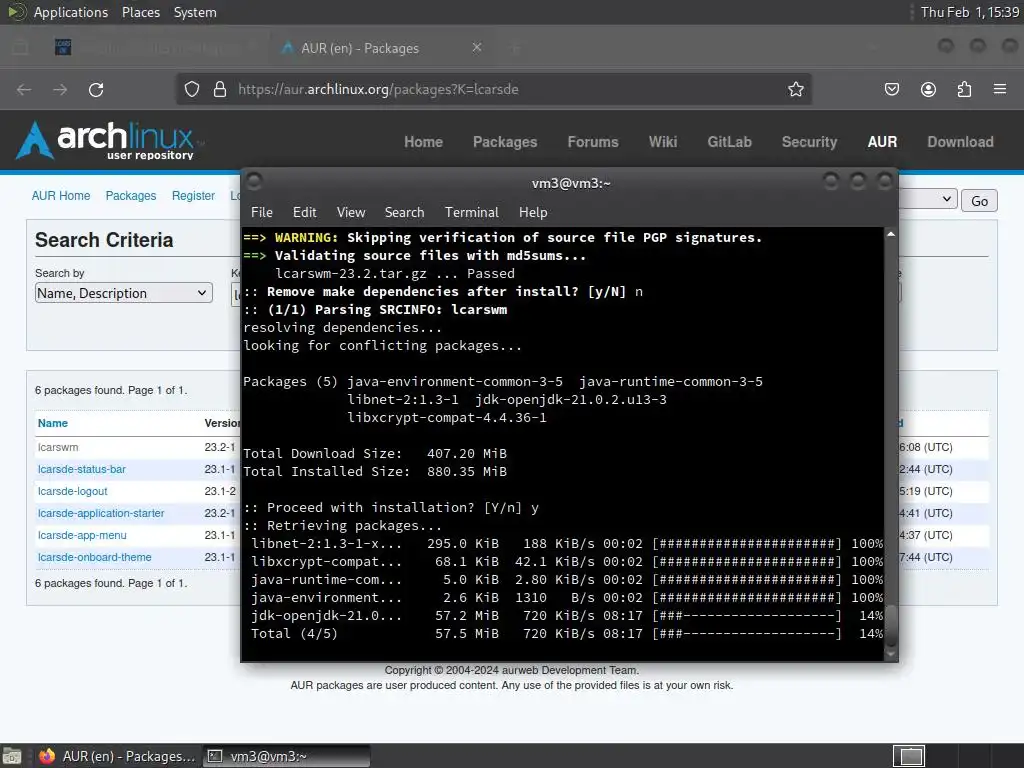Click the show desktop icon in bottom panel
1024x768 pixels.
click(12, 756)
